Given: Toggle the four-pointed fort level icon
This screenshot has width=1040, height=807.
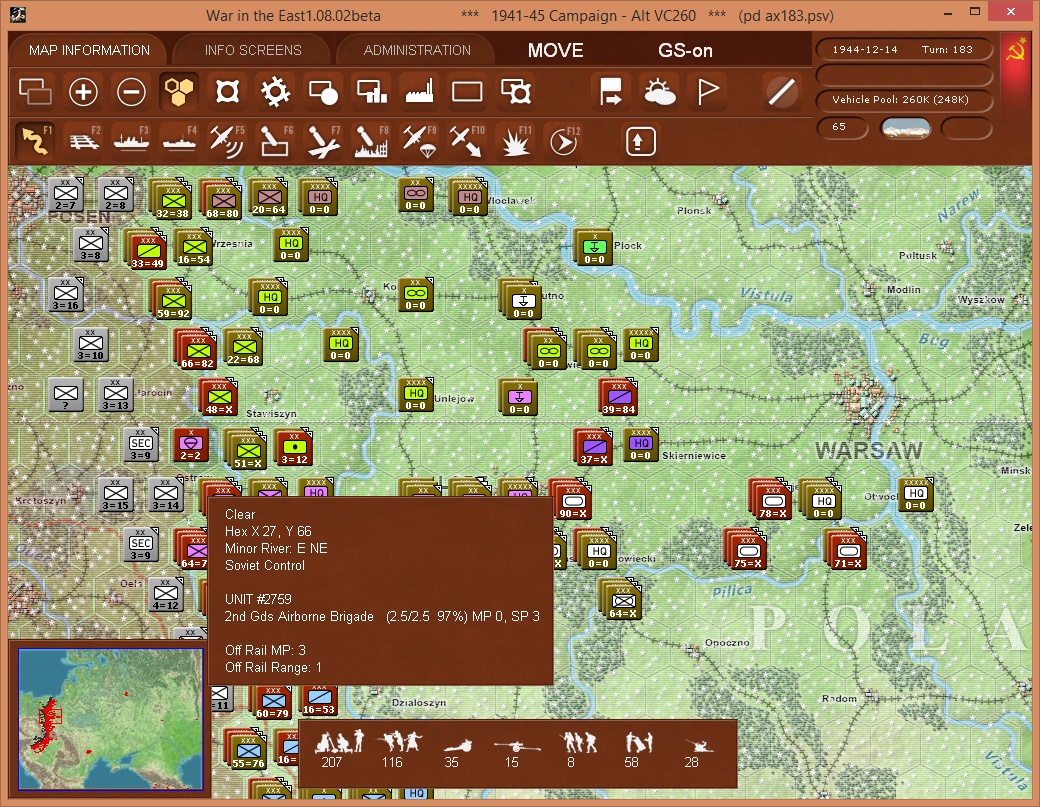Looking at the screenshot, I should tap(227, 92).
